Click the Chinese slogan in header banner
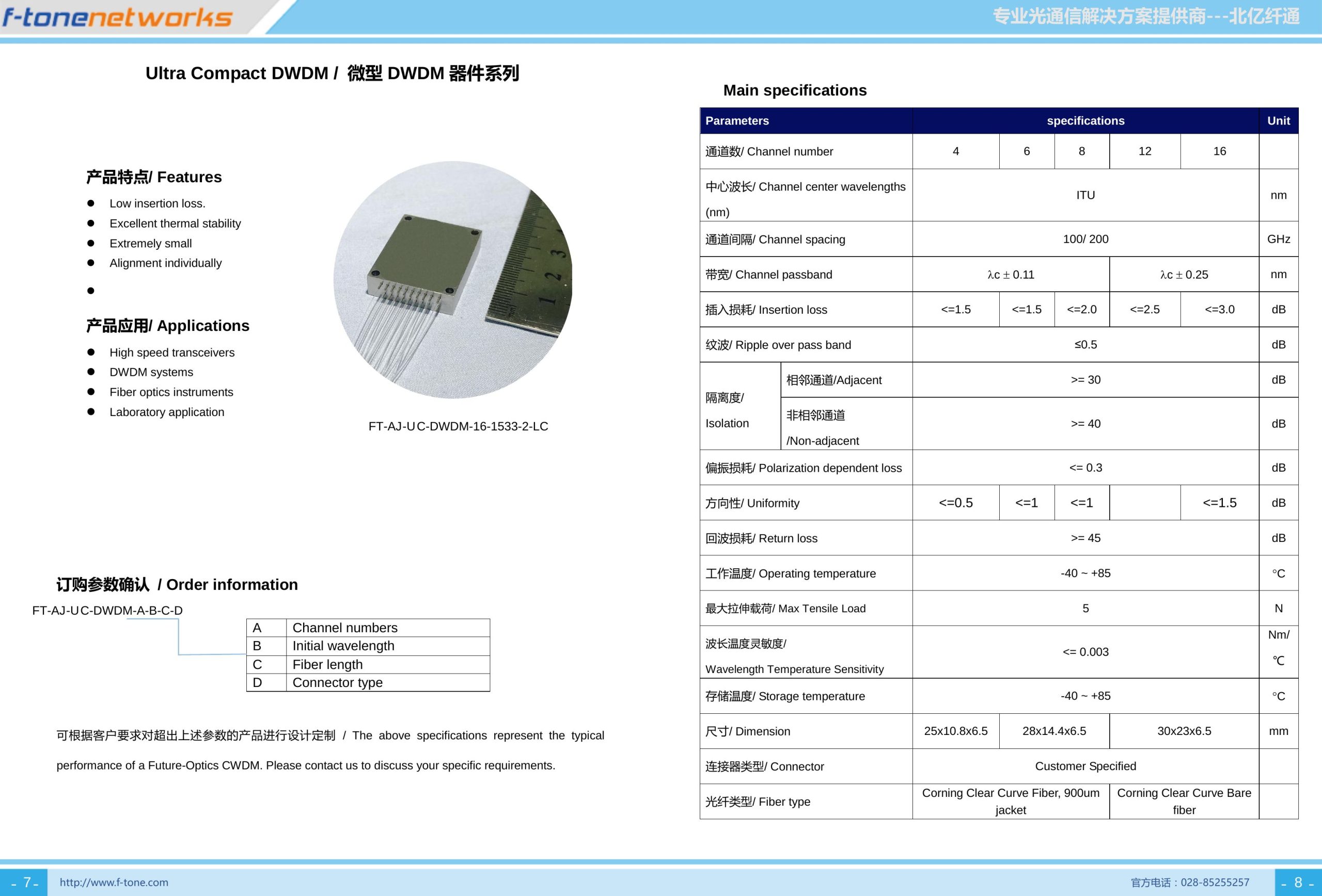The image size is (1322, 896). tap(1146, 17)
